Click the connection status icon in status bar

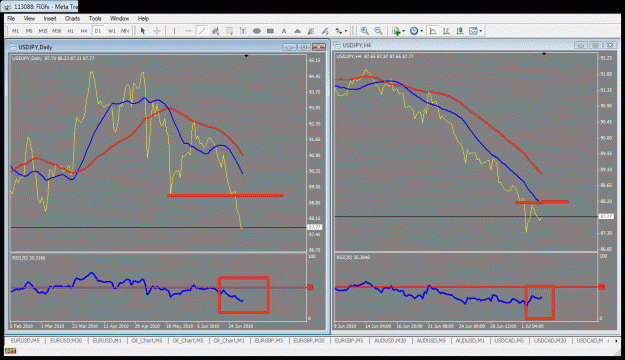(11, 351)
